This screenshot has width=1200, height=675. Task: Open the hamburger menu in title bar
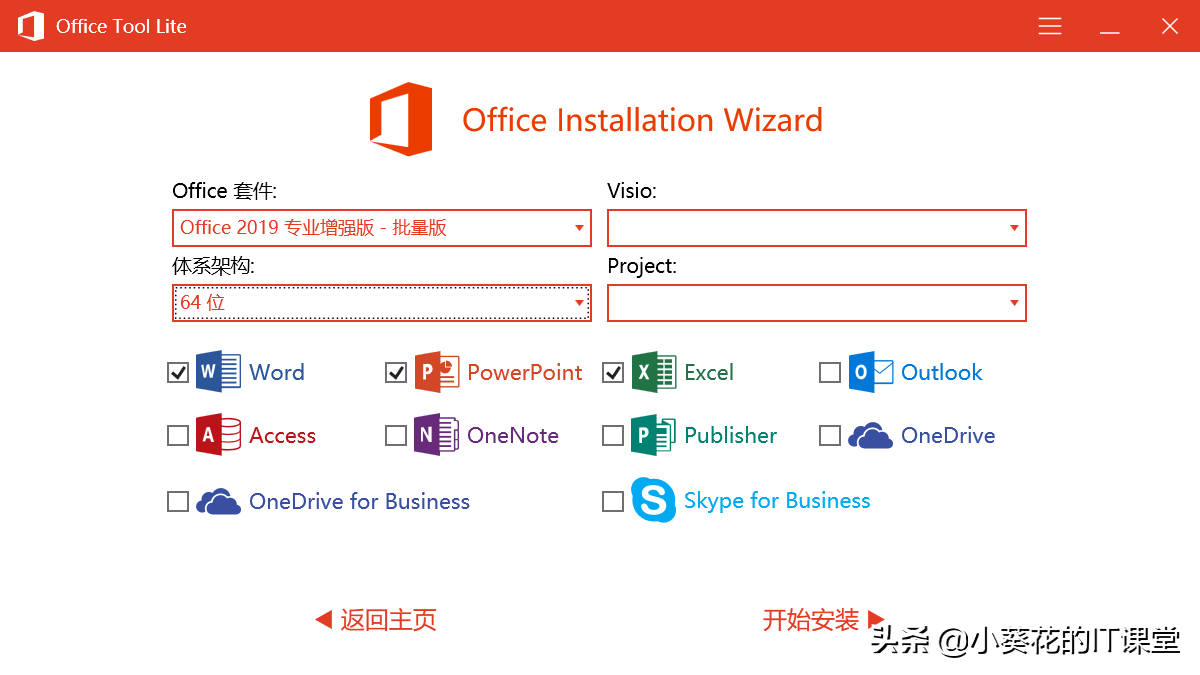click(x=1050, y=26)
